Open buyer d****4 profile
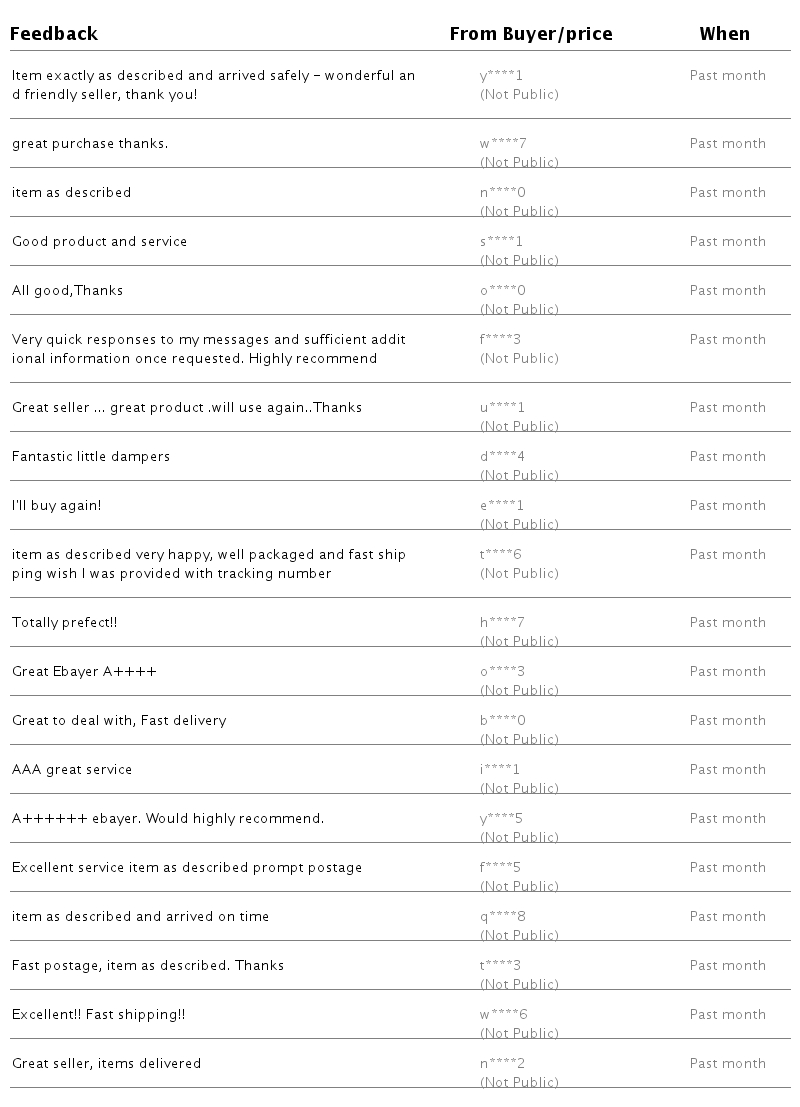The width and height of the screenshot is (800, 1107). tap(502, 457)
